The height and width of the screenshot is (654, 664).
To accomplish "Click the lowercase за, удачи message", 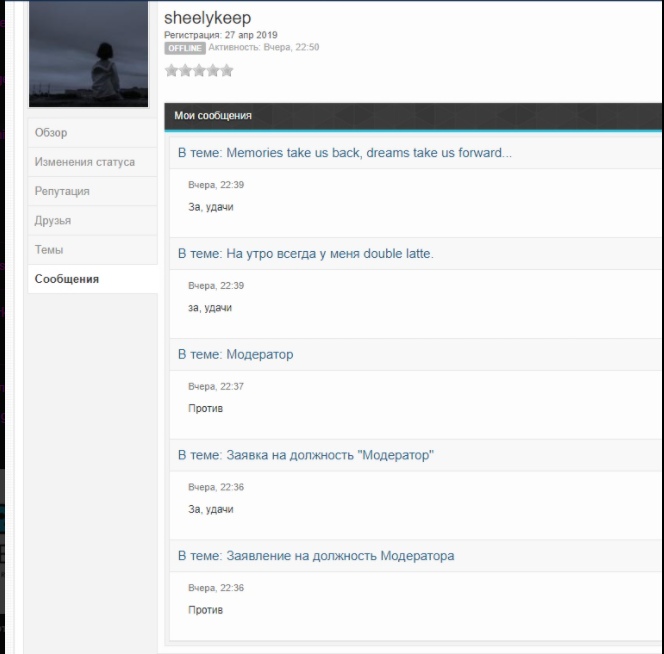I will click(210, 308).
